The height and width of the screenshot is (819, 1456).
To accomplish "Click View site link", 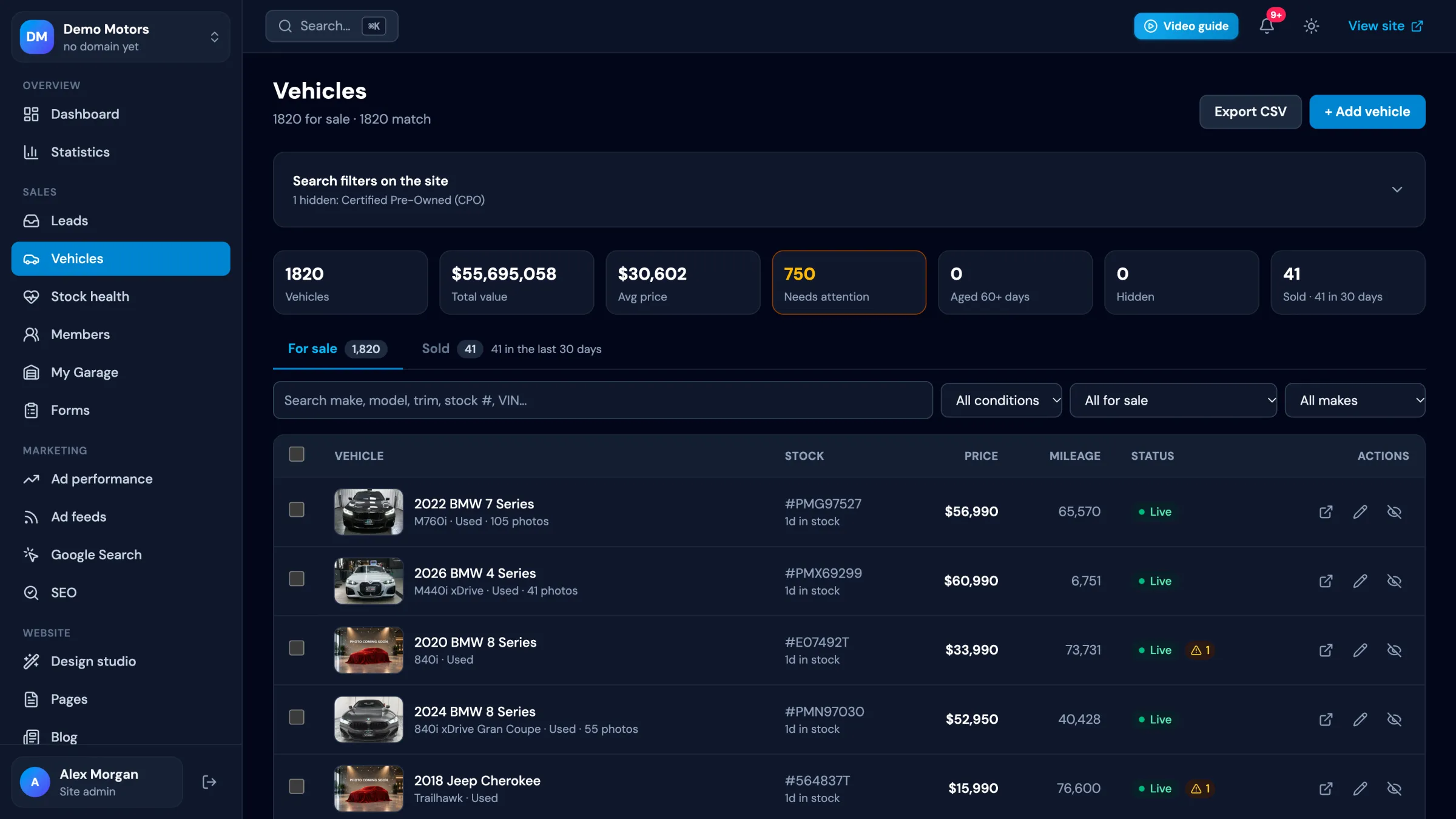I will (1385, 26).
